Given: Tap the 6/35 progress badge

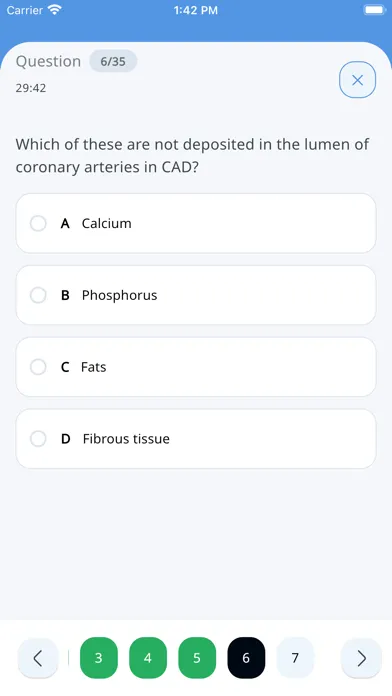Looking at the screenshot, I should pos(113,61).
